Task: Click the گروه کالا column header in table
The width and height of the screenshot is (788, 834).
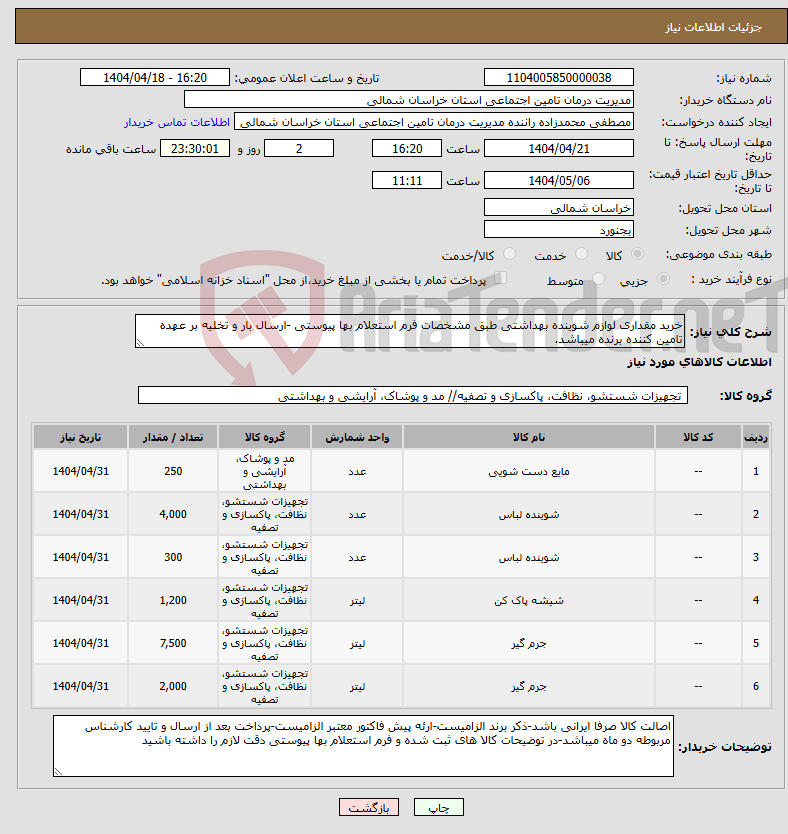Action: pyautogui.click(x=264, y=437)
